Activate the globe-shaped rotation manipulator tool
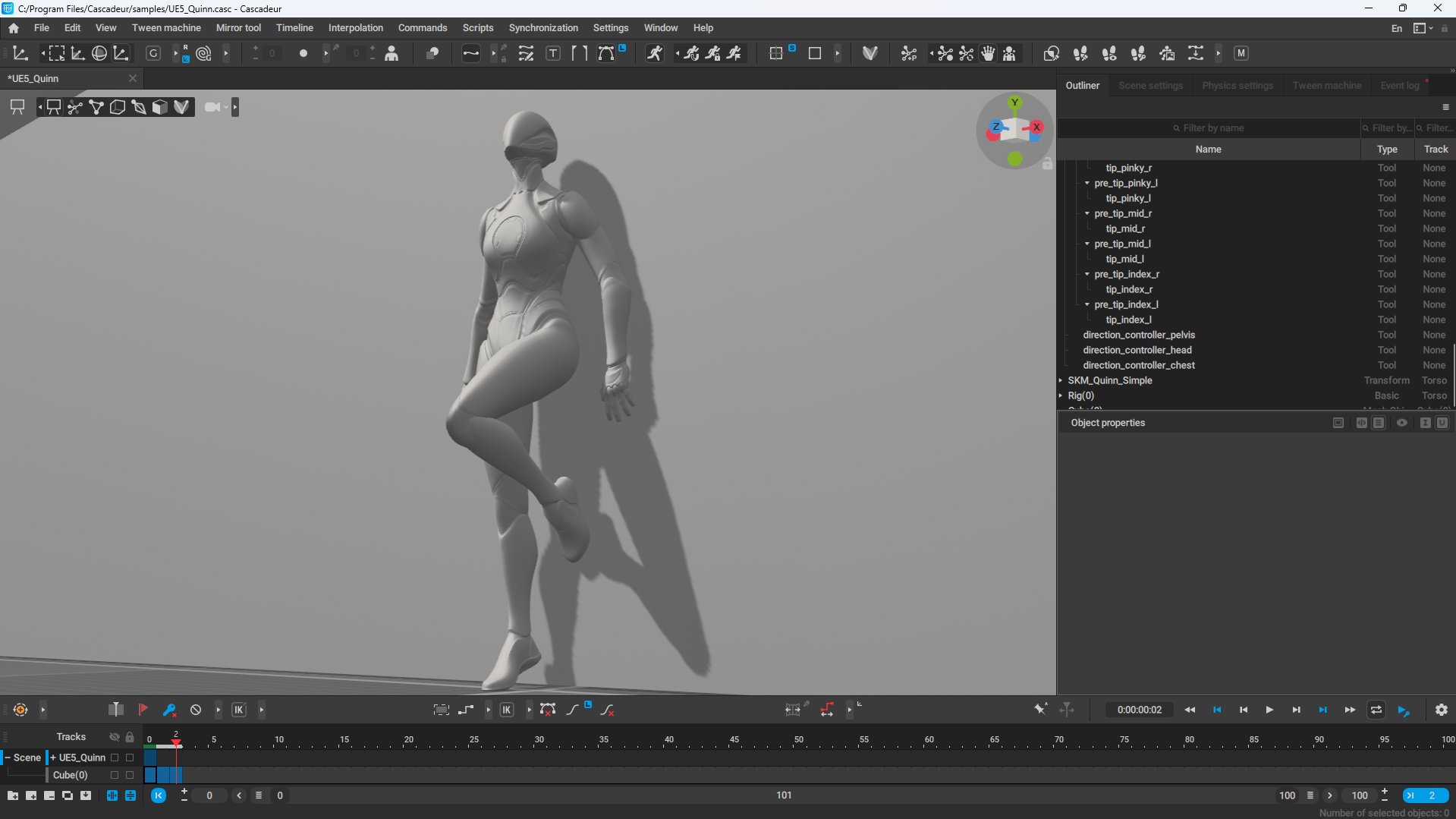The image size is (1456, 819). pyautogui.click(x=99, y=53)
